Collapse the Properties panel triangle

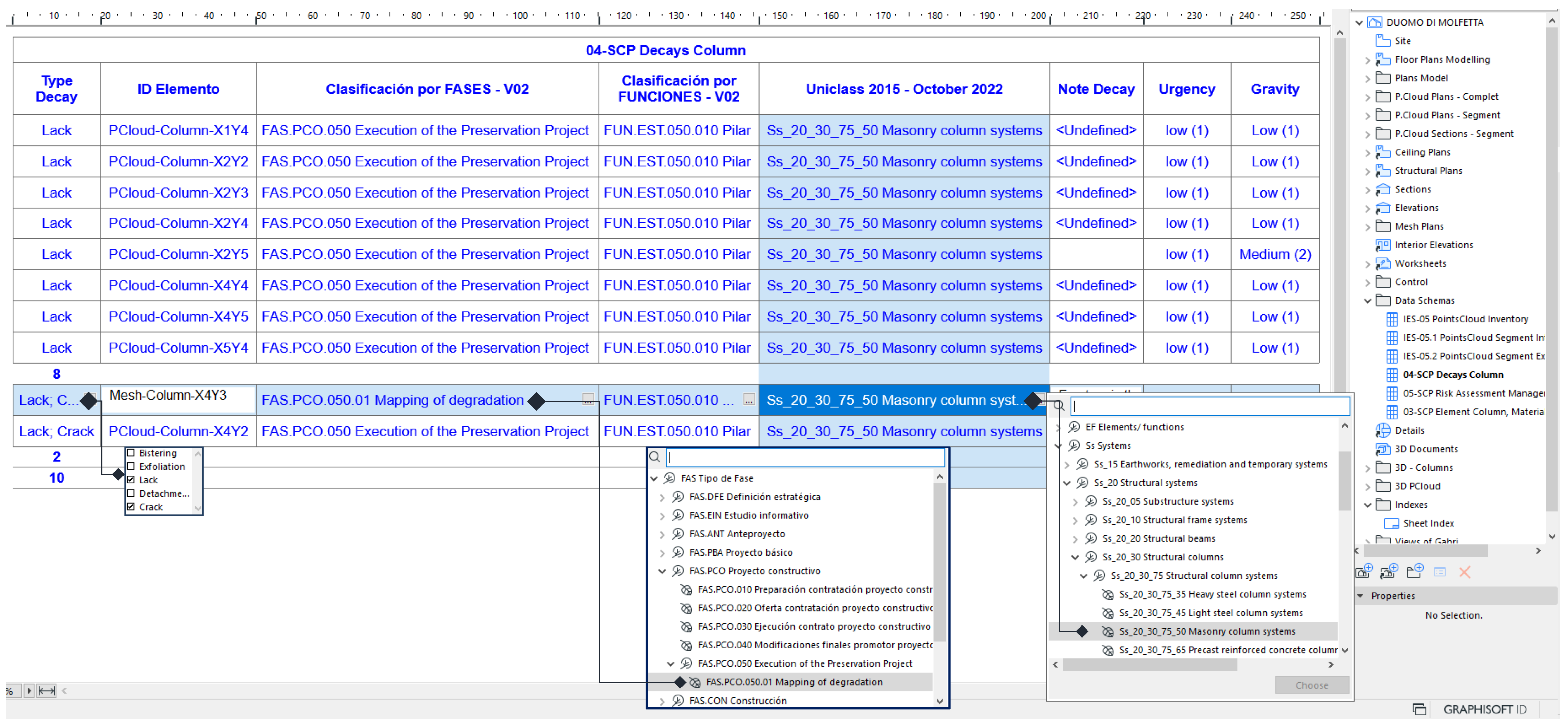coord(1361,596)
